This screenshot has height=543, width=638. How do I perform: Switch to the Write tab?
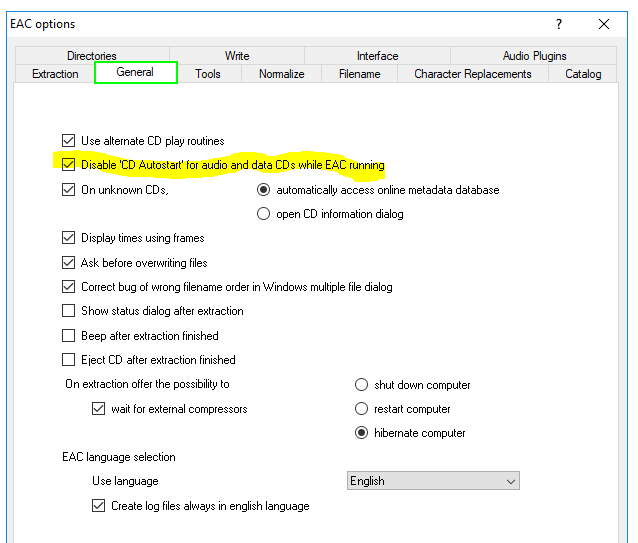[x=237, y=56]
